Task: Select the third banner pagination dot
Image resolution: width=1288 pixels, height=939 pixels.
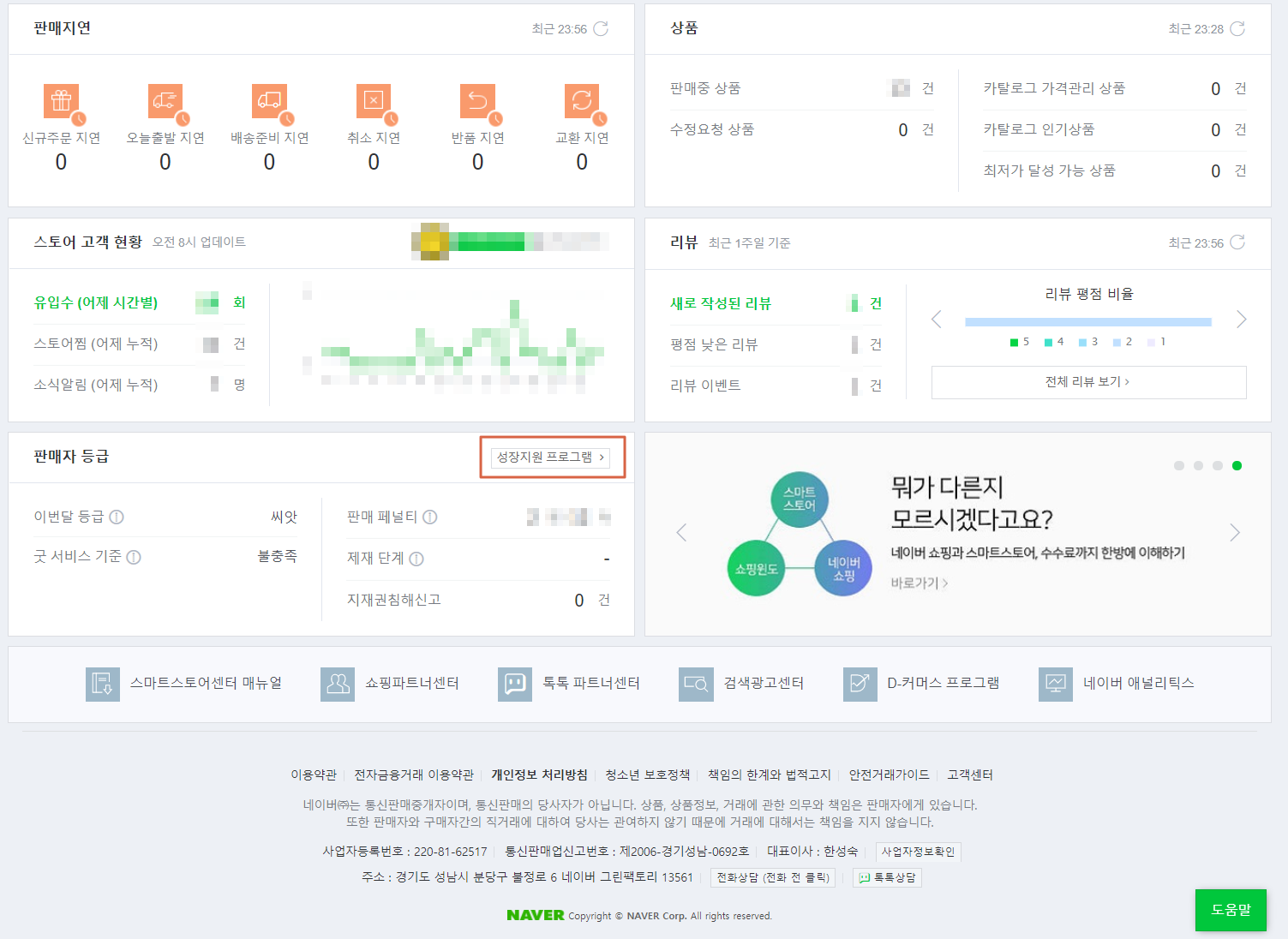Action: tap(1218, 465)
